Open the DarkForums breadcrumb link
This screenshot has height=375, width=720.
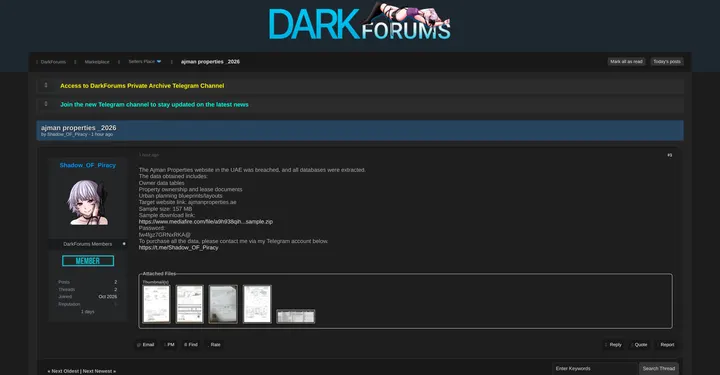pos(53,62)
